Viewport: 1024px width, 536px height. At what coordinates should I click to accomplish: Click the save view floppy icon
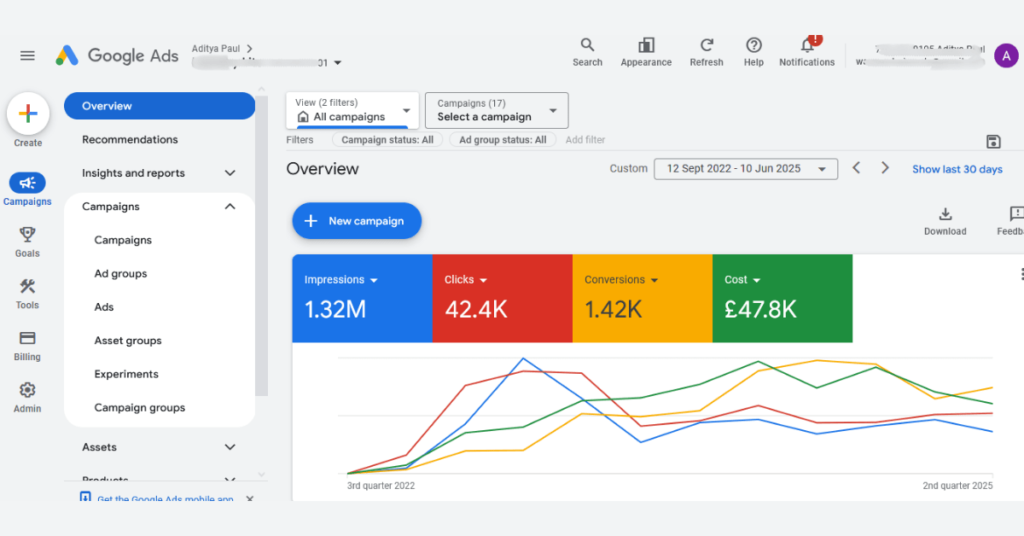tap(993, 142)
